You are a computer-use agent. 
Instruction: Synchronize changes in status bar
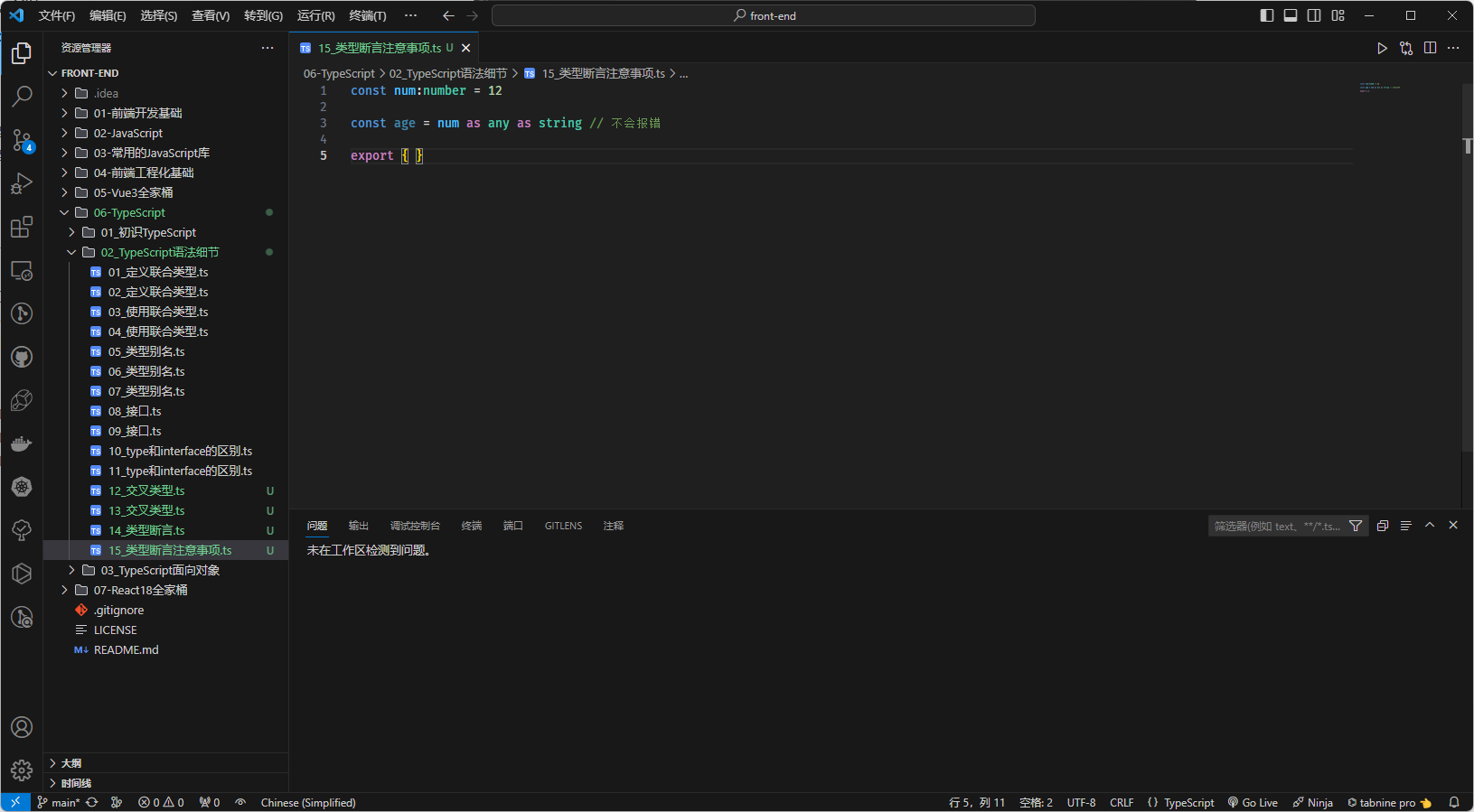[92, 802]
